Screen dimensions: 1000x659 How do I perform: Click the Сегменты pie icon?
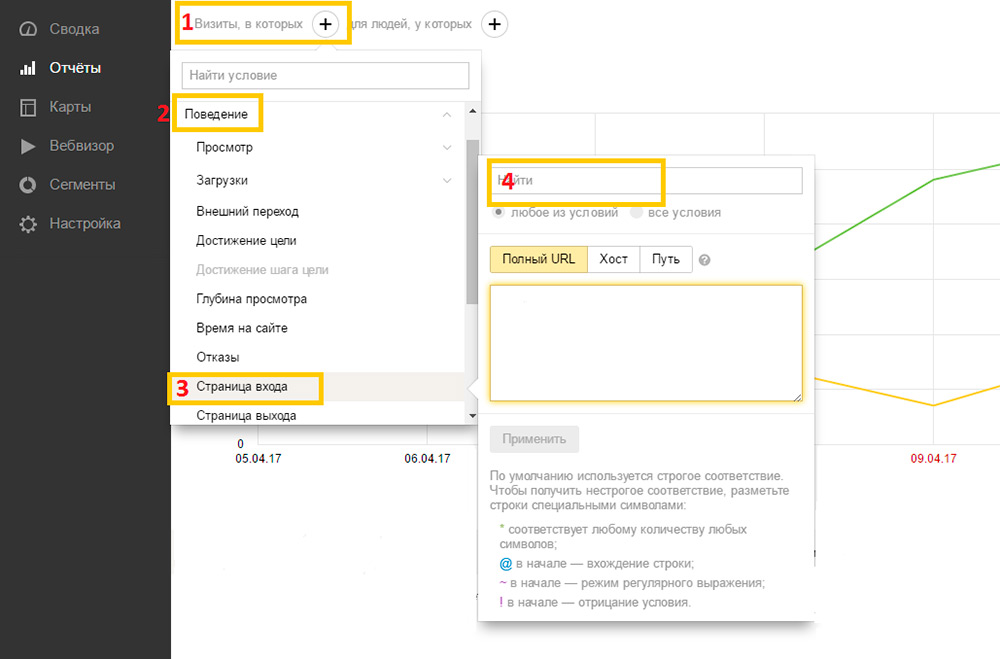click(x=29, y=185)
